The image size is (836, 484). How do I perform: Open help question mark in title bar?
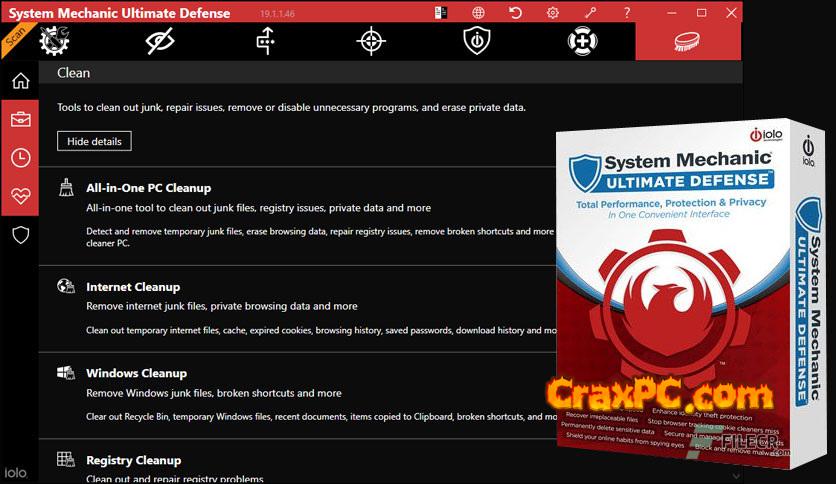627,13
